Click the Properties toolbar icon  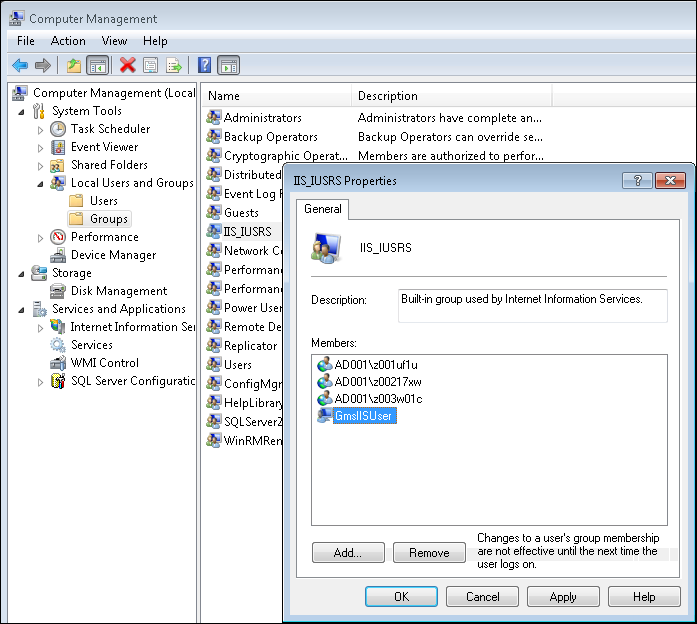click(x=150, y=66)
